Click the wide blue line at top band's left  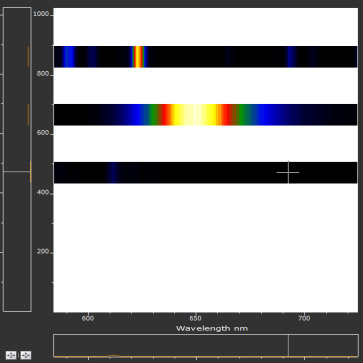[69, 57]
